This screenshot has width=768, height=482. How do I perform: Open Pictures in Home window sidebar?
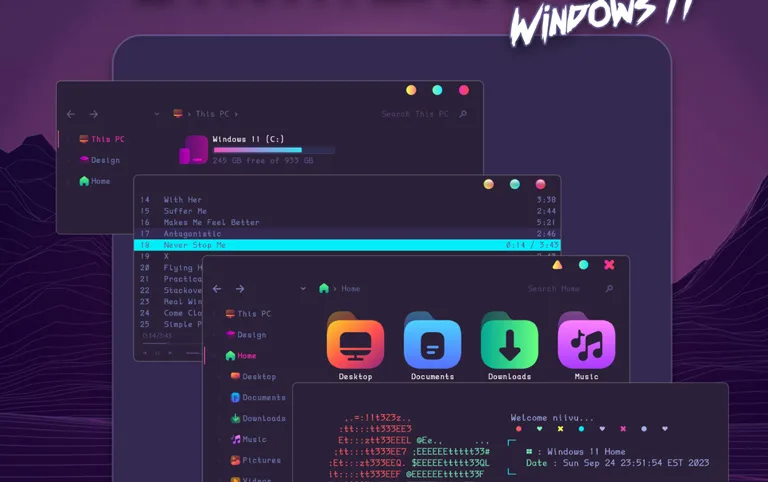(256, 460)
